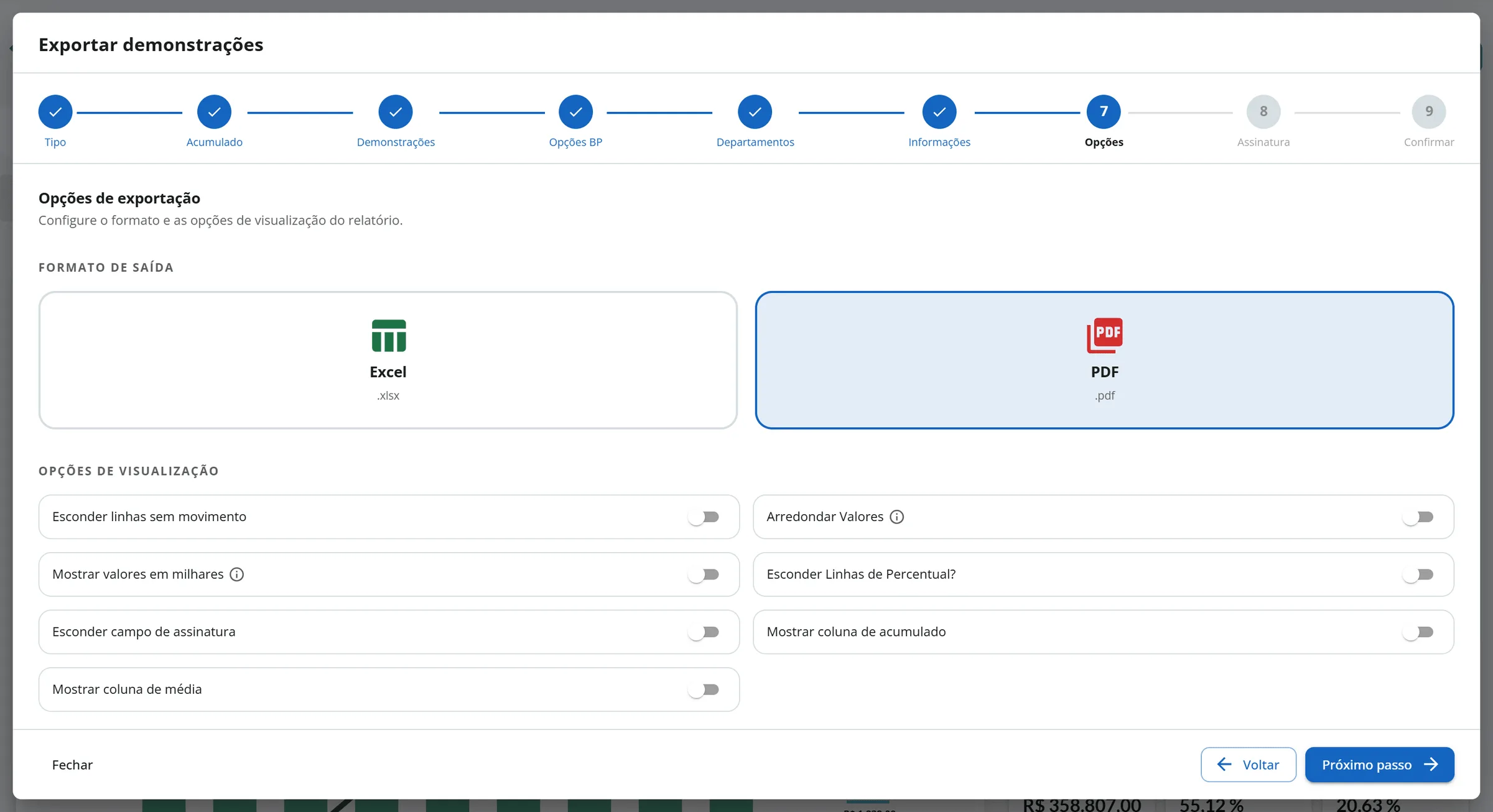This screenshot has width=1493, height=812.
Task: Click the Informações step label
Action: tap(939, 142)
